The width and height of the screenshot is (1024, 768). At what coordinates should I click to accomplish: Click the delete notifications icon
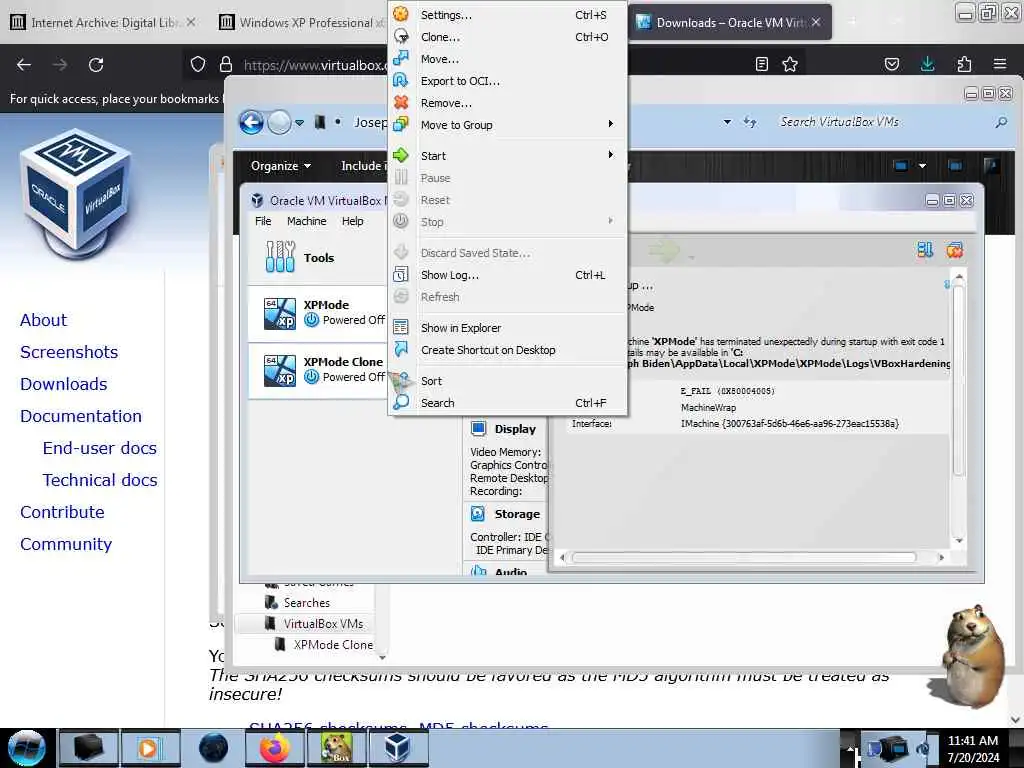(x=955, y=250)
